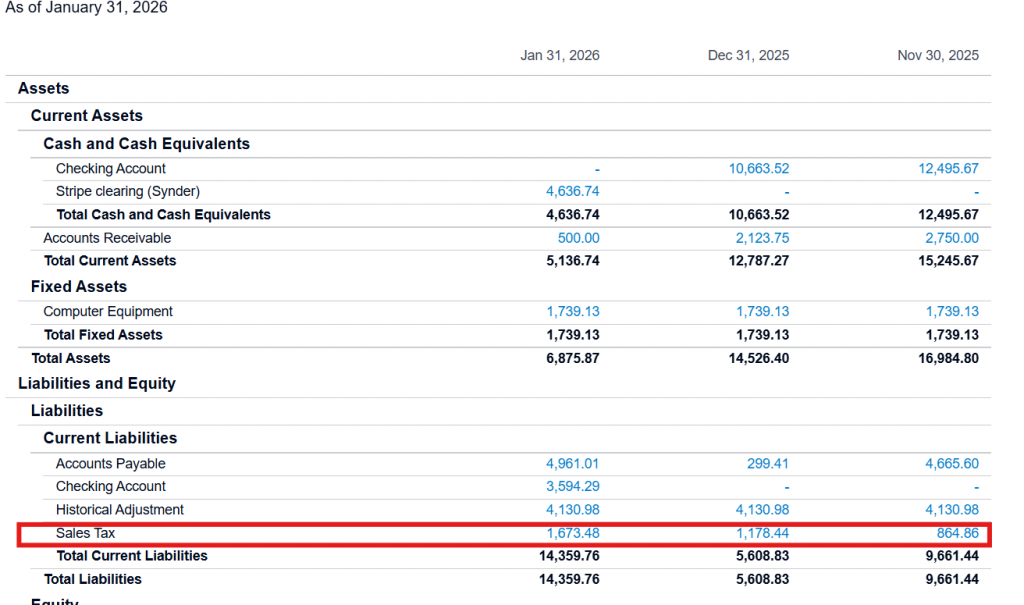Screen dimensions: 1024x605
Task: Open liability Checking Account amount 3,594.29
Action: 573,487
